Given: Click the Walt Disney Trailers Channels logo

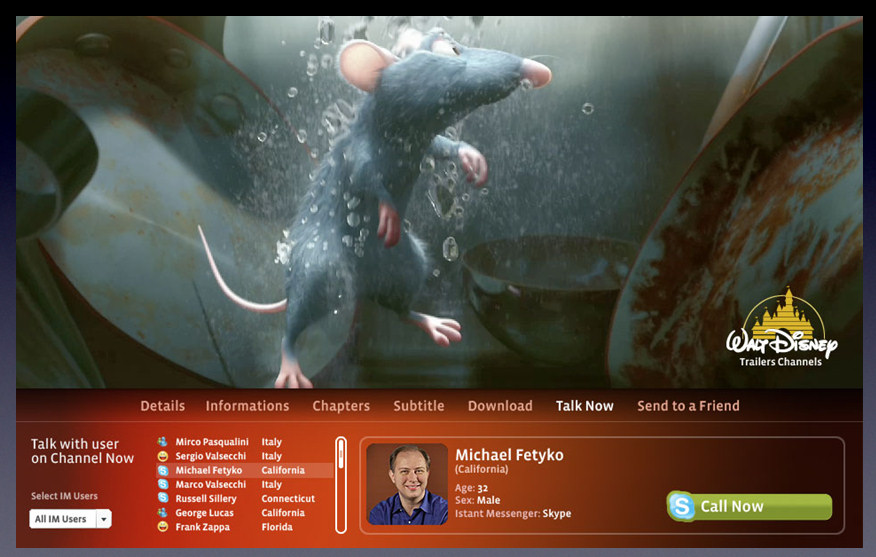Looking at the screenshot, I should pyautogui.click(x=781, y=328).
